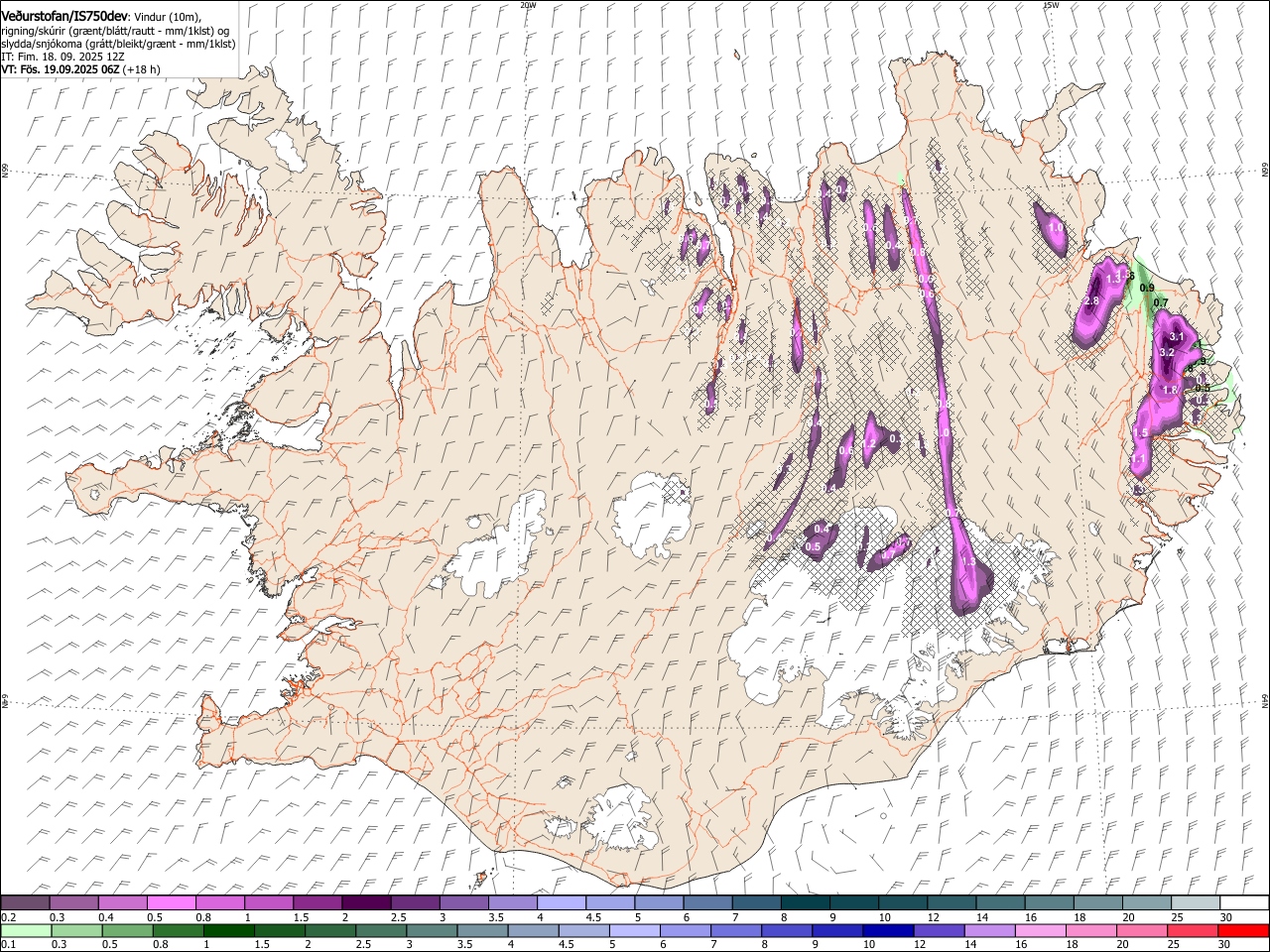Click the upper-row swatch between 14 and 16

(x=1000, y=903)
